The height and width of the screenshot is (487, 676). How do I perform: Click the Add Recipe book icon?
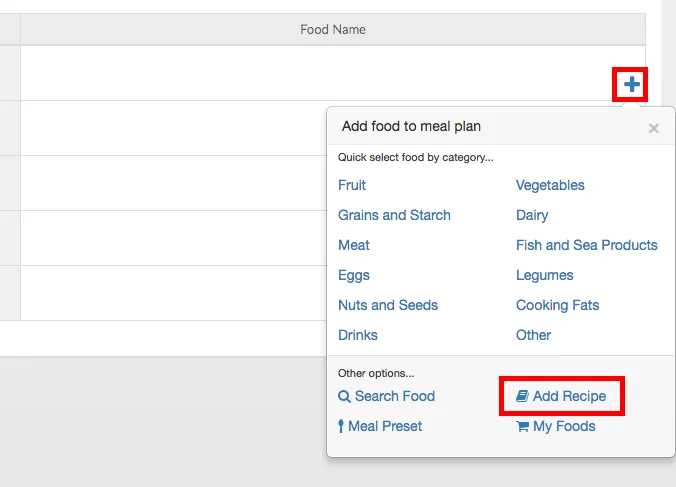522,397
